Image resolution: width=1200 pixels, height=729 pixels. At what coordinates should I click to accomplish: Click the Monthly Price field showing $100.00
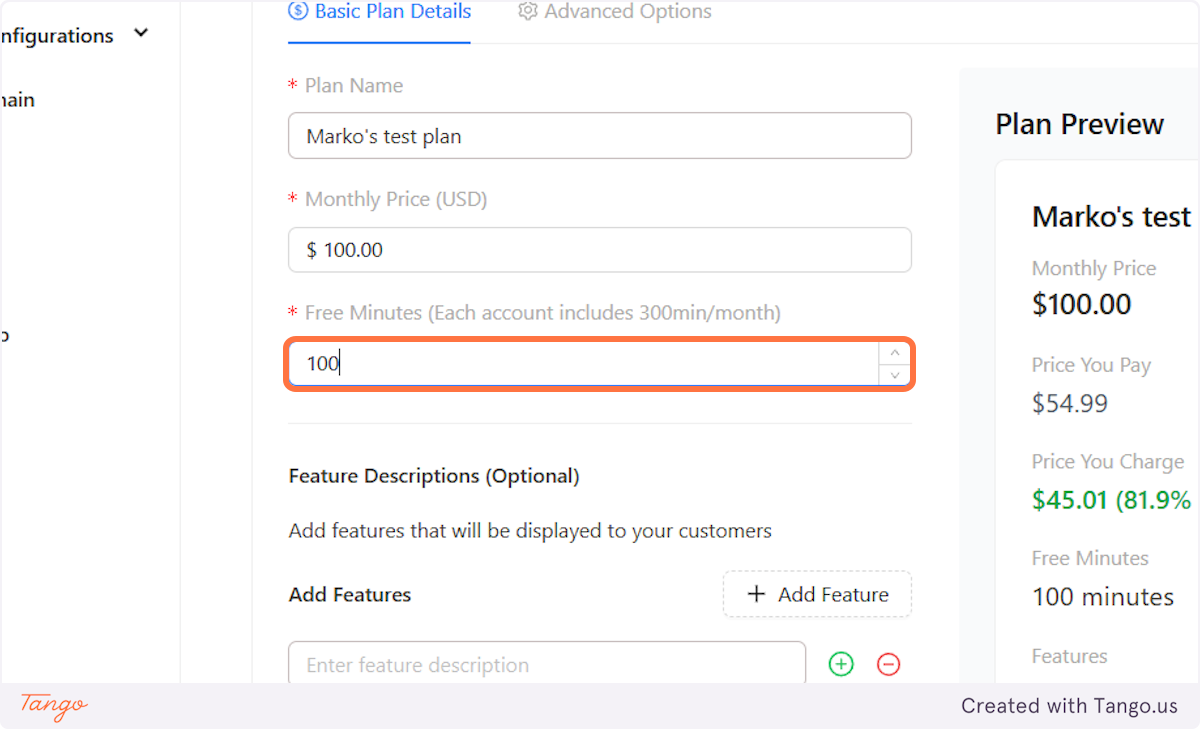coord(599,250)
